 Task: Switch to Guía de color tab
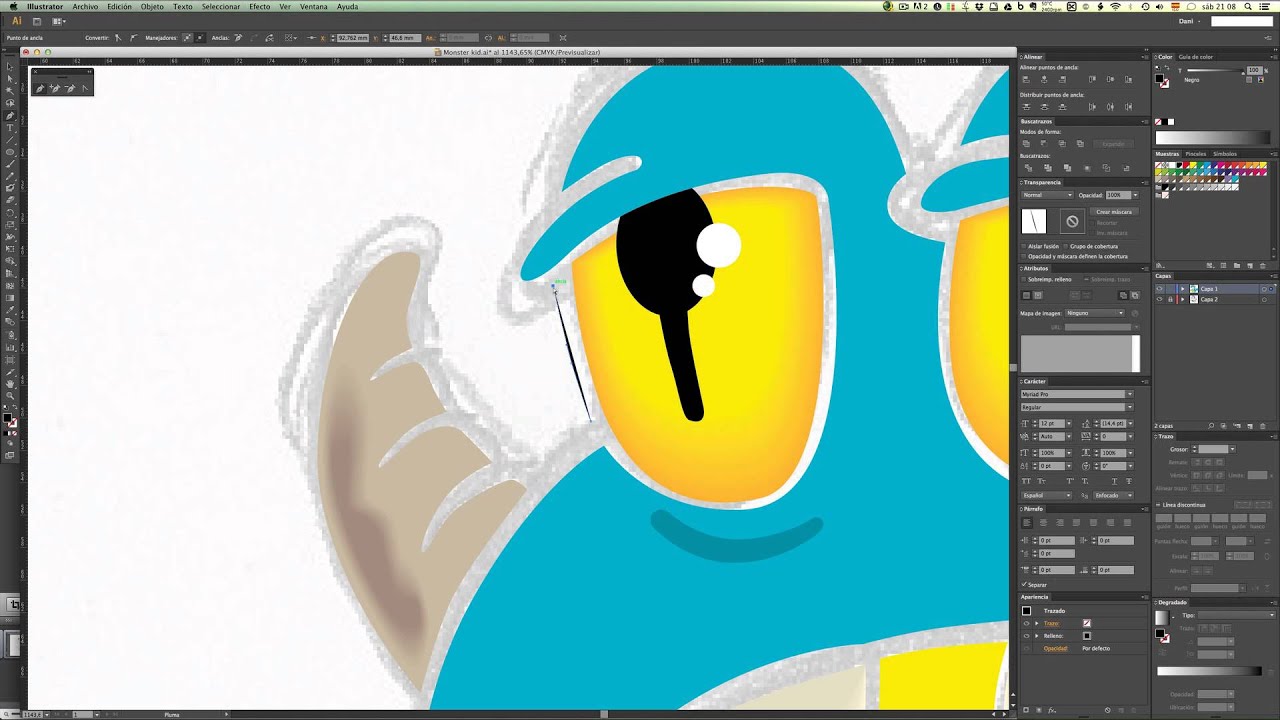pos(1195,57)
